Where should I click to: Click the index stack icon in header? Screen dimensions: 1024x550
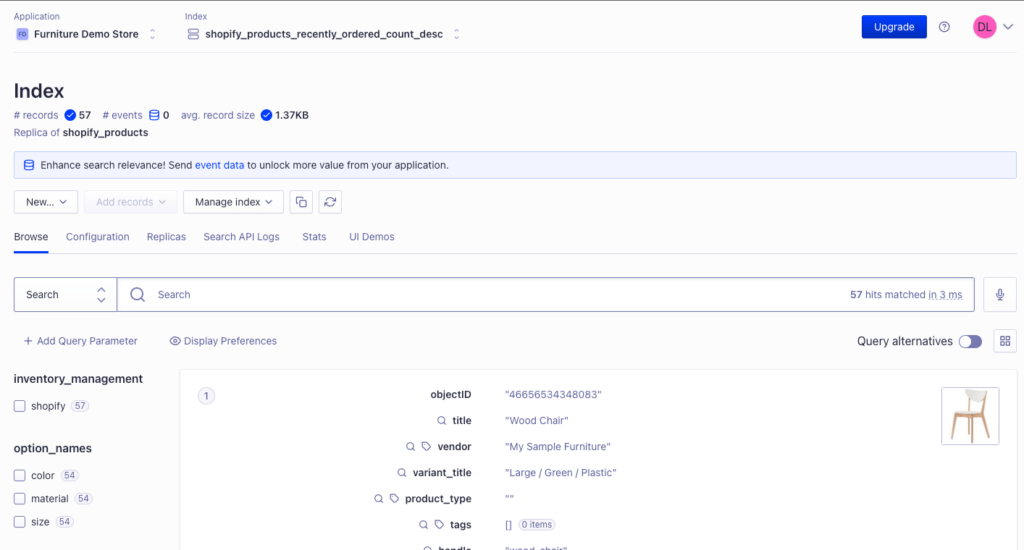193,34
